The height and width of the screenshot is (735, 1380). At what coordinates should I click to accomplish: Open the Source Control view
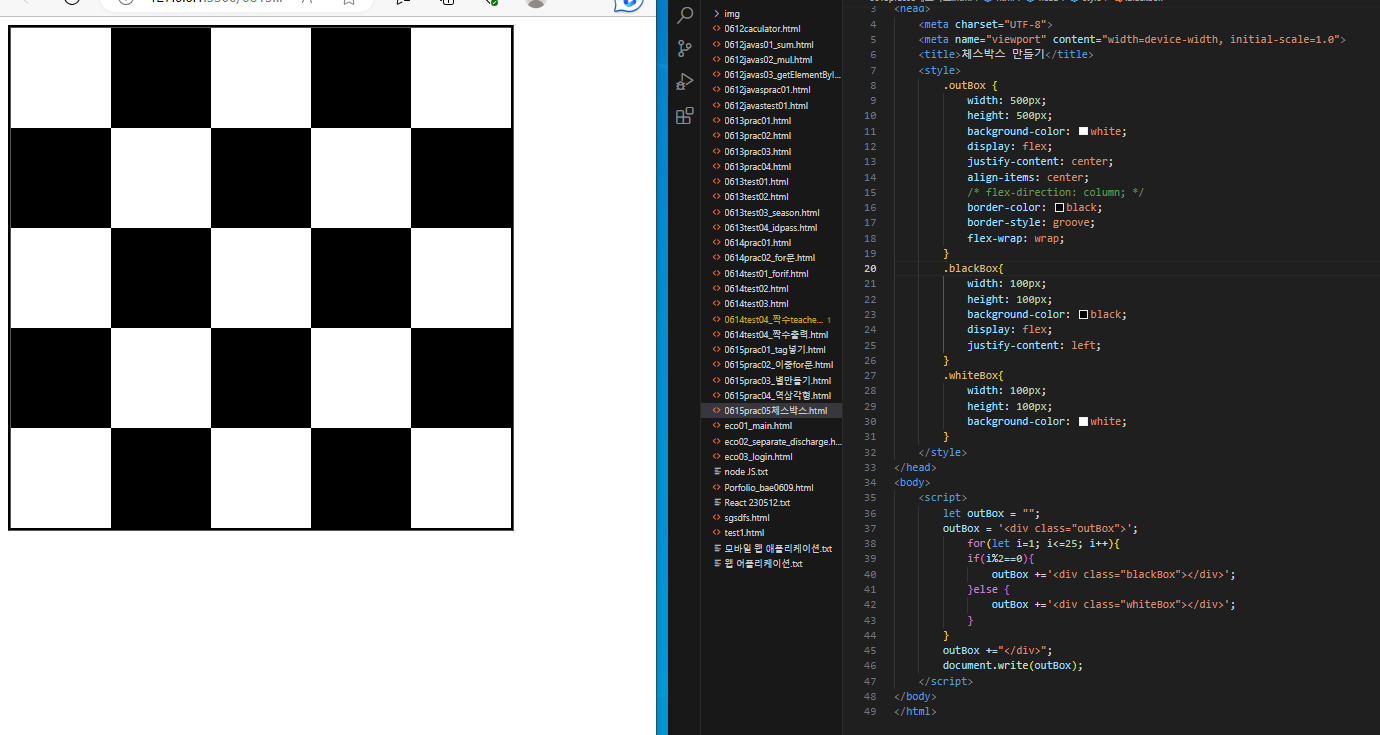coord(685,48)
